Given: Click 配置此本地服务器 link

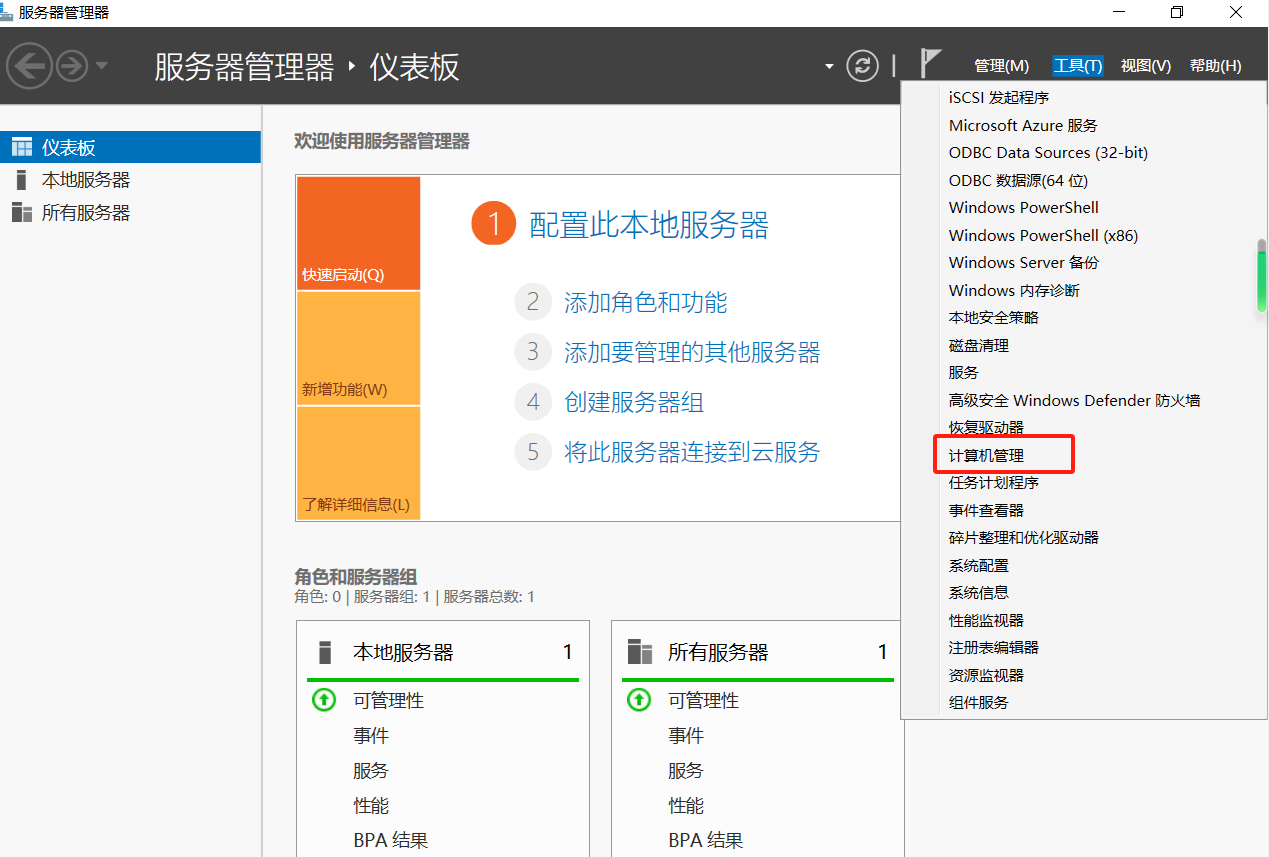Looking at the screenshot, I should [648, 225].
